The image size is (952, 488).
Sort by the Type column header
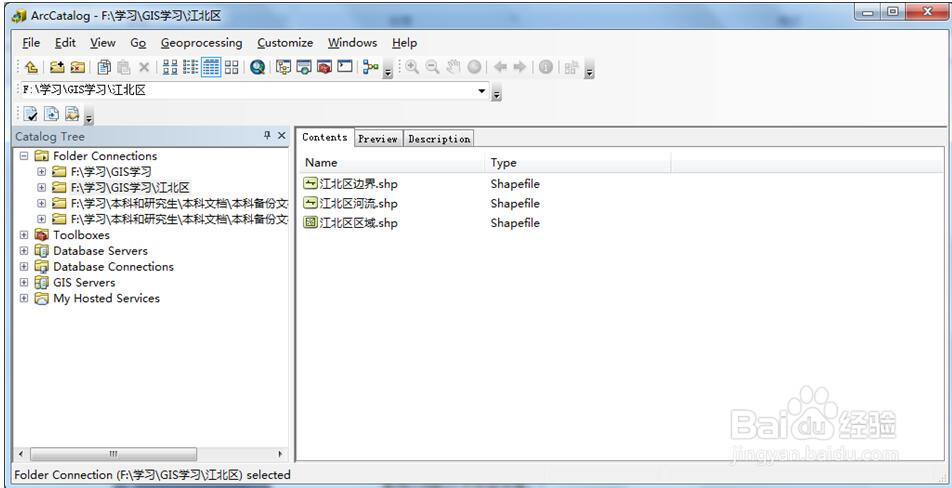tap(577, 163)
